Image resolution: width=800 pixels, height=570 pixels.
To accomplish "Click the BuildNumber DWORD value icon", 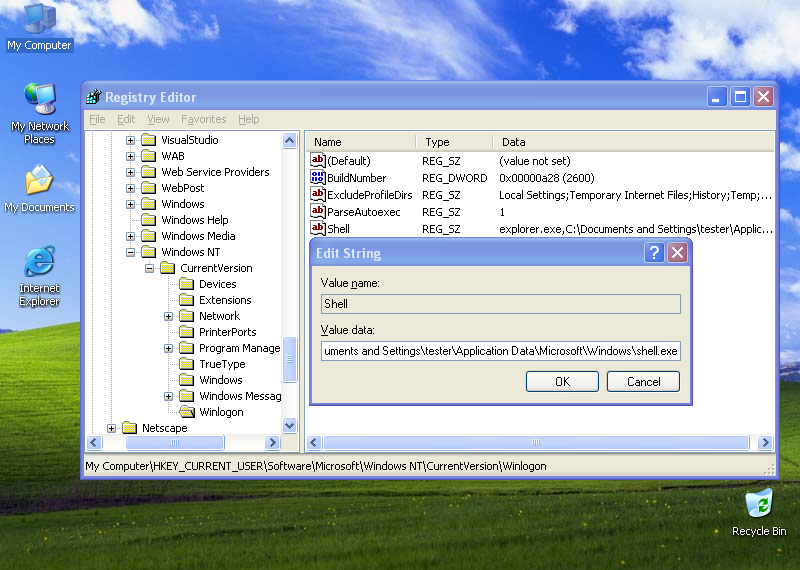I will (317, 178).
